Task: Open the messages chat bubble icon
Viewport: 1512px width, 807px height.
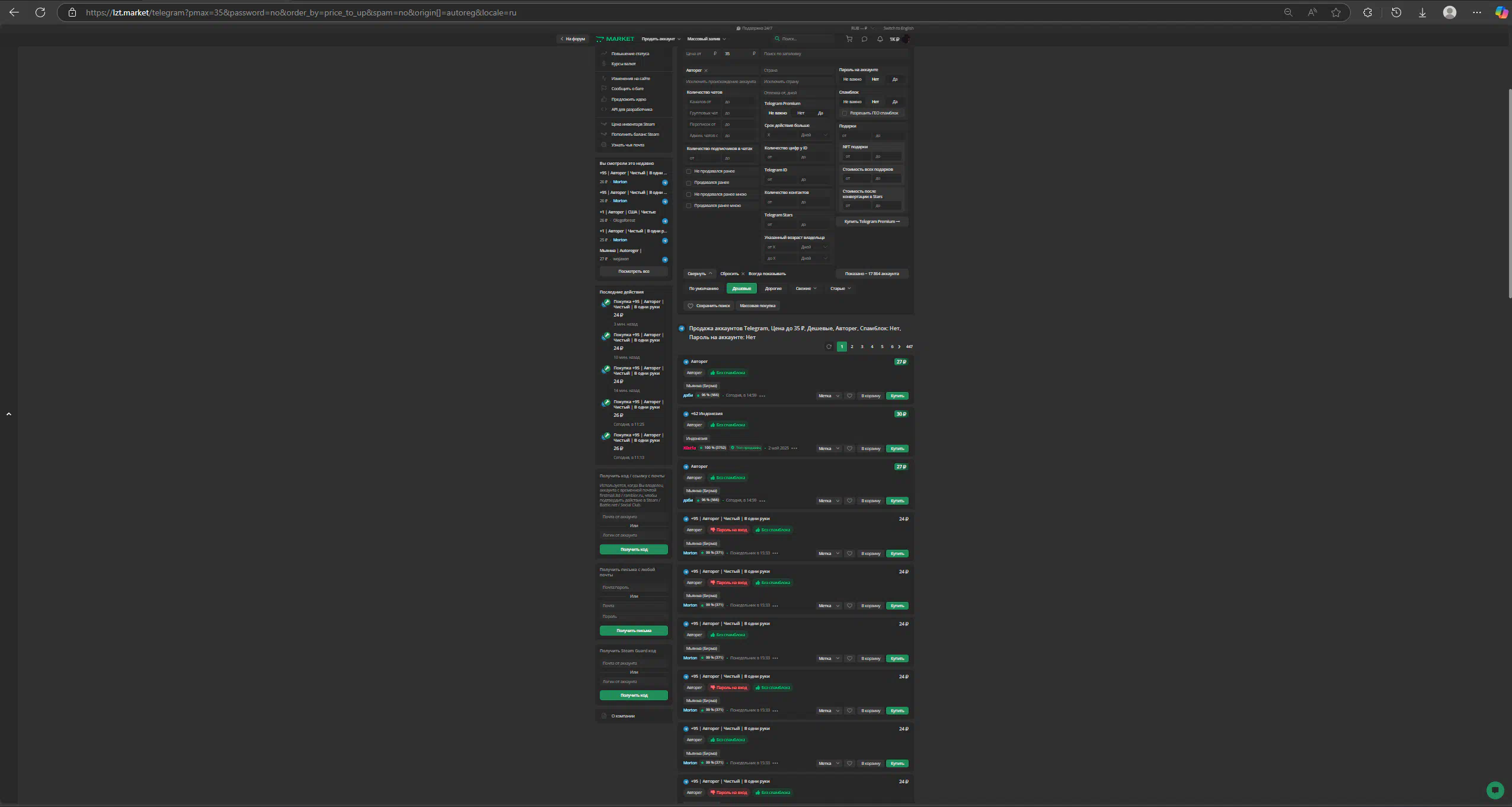Action: pos(864,39)
